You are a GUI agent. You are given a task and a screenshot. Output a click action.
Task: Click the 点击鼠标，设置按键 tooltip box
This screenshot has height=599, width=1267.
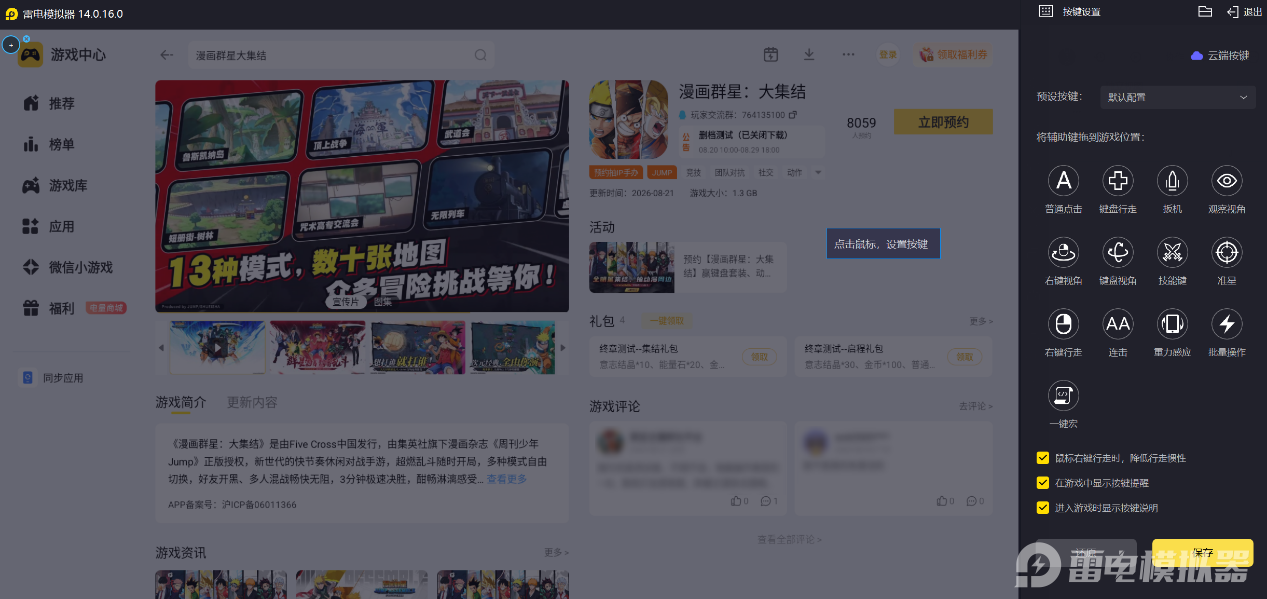pyautogui.click(x=883, y=243)
